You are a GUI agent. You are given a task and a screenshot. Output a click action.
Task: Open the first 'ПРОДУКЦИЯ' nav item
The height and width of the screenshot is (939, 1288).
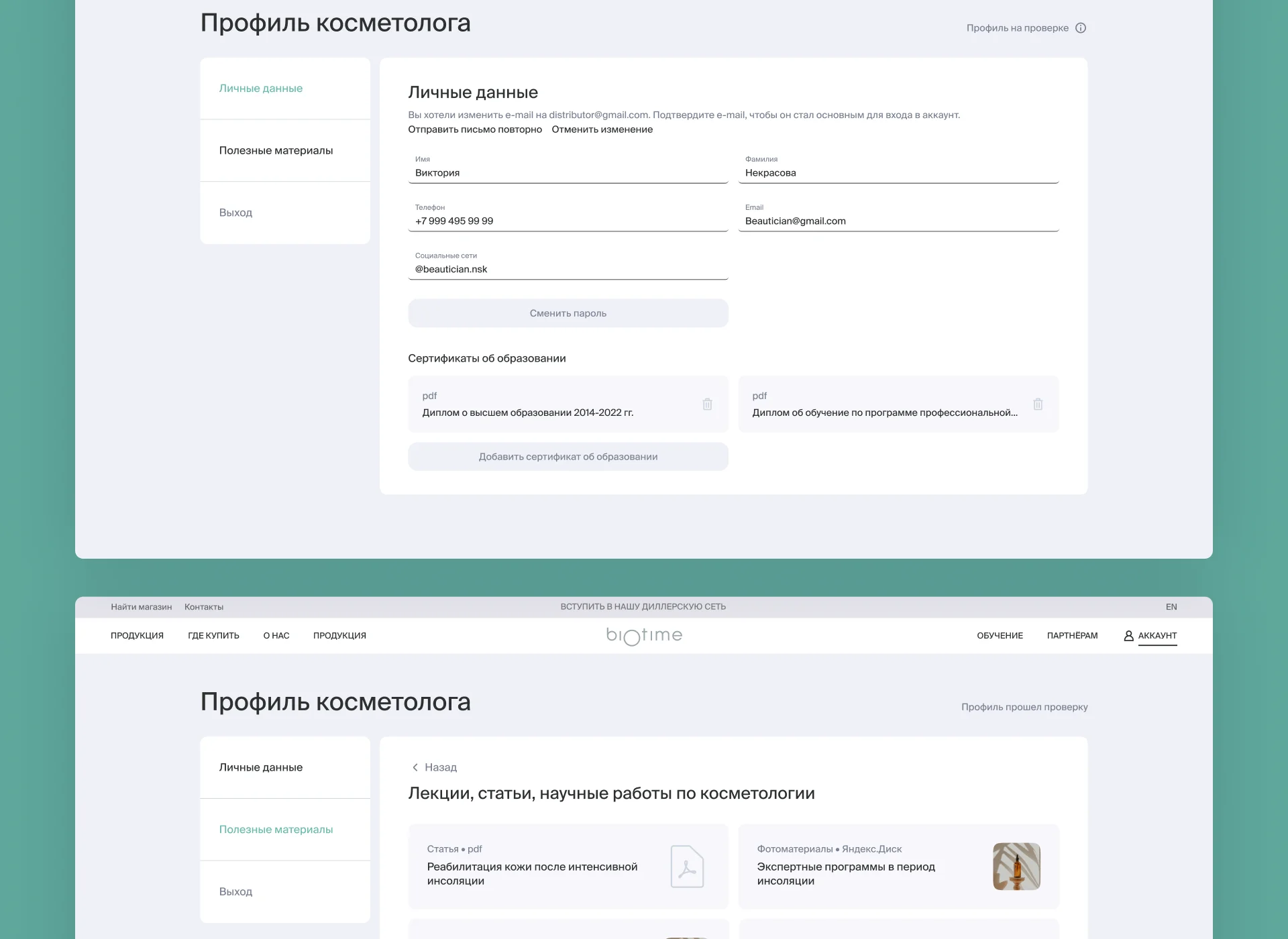click(x=137, y=636)
